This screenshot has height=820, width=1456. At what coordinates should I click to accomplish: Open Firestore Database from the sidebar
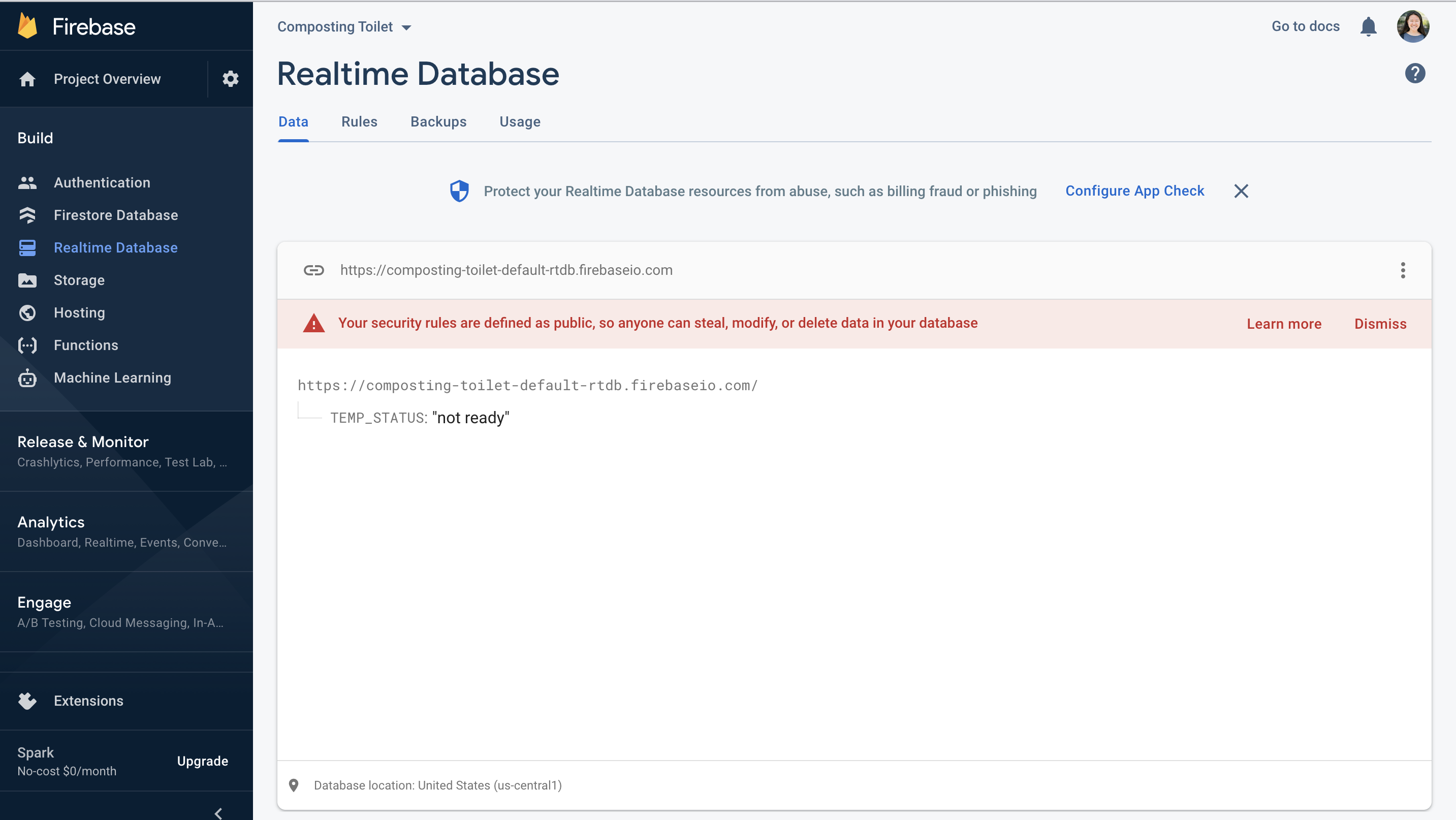[116, 215]
